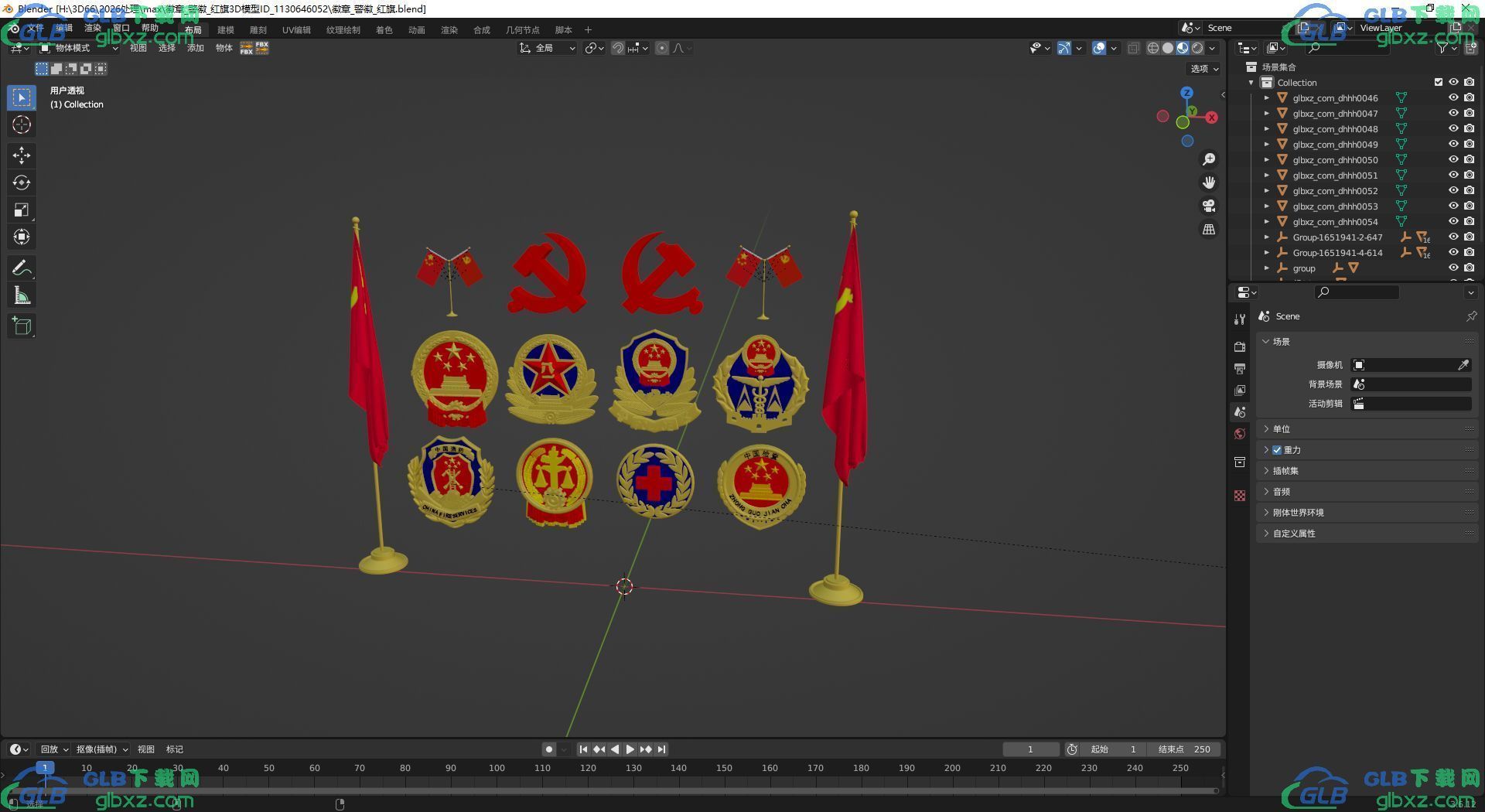Hide glbxz_com_dhhh0050 using its eye icon
Screen dimensions: 1485x812
1453,160
